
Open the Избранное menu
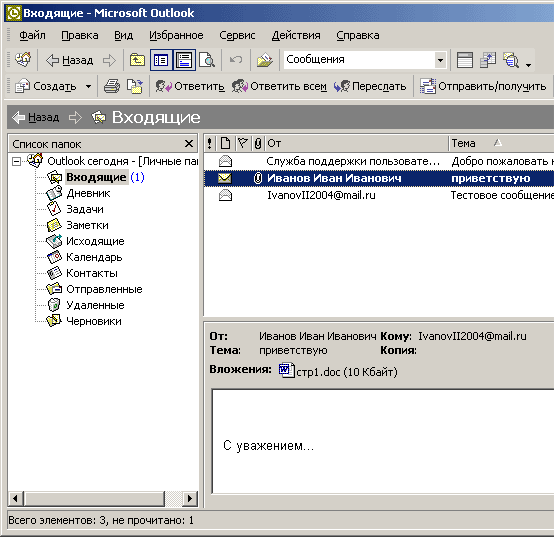coord(176,35)
